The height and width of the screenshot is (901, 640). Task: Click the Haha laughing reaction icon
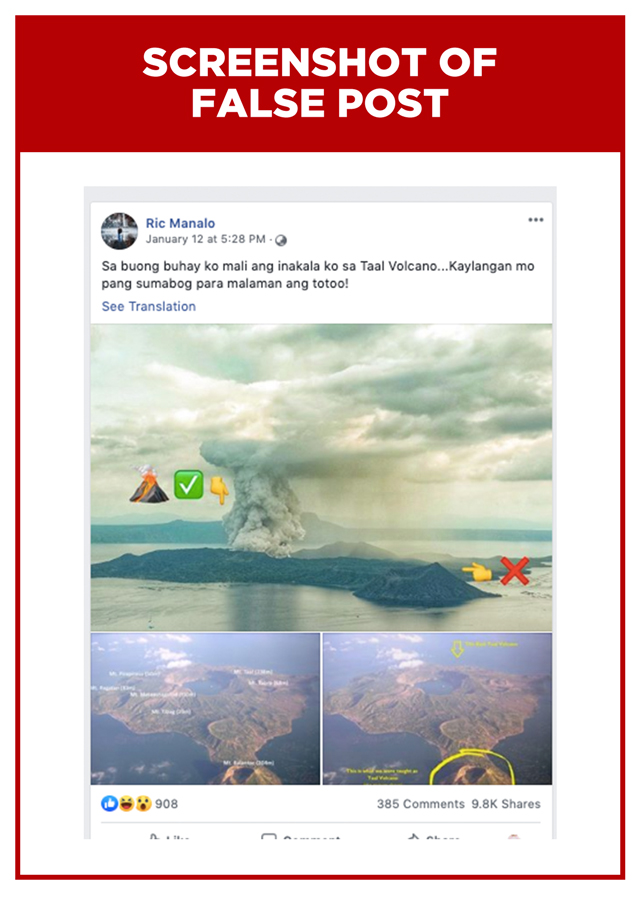pos(126,803)
